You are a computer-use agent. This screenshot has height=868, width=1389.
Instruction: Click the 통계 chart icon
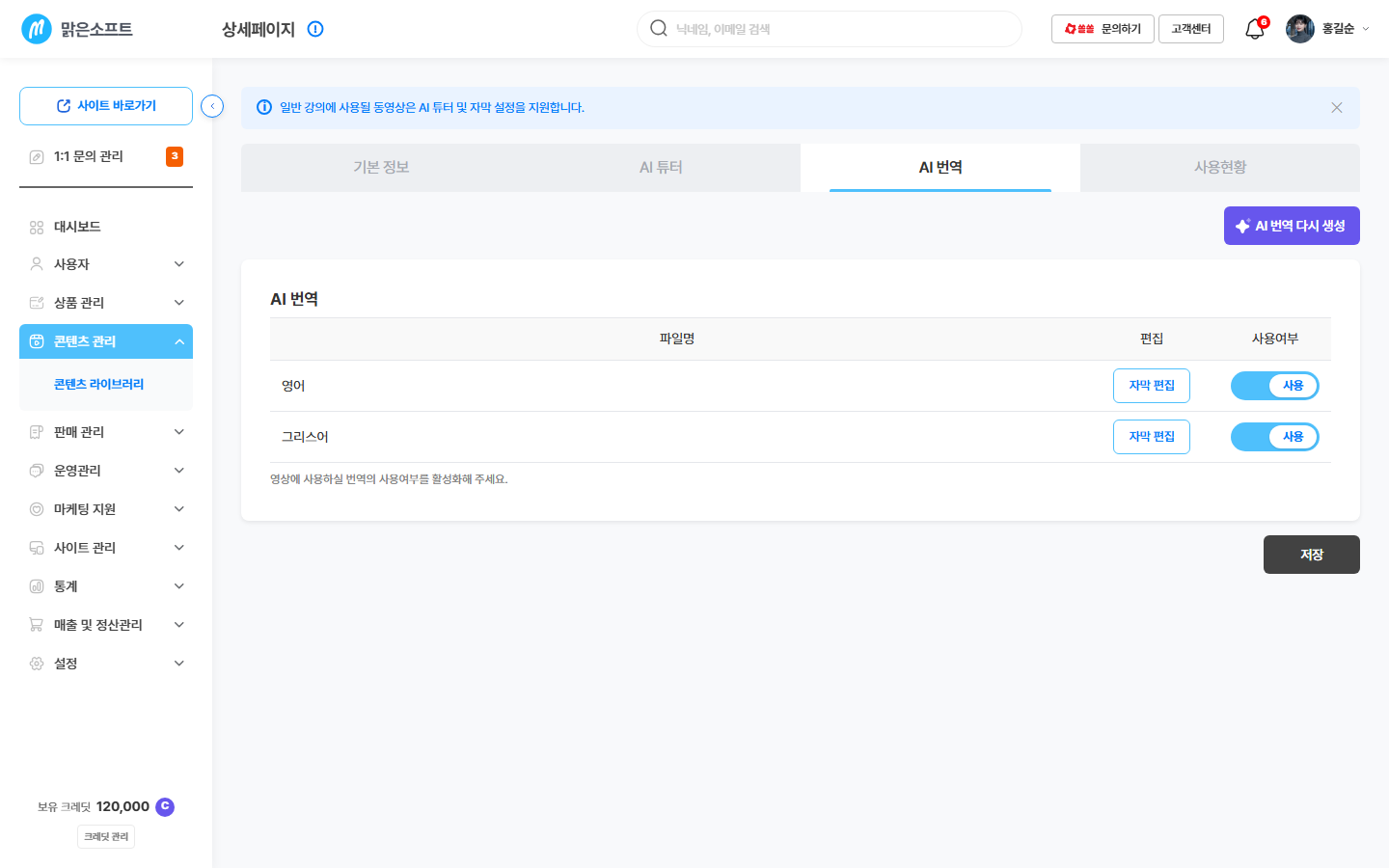coord(37,586)
